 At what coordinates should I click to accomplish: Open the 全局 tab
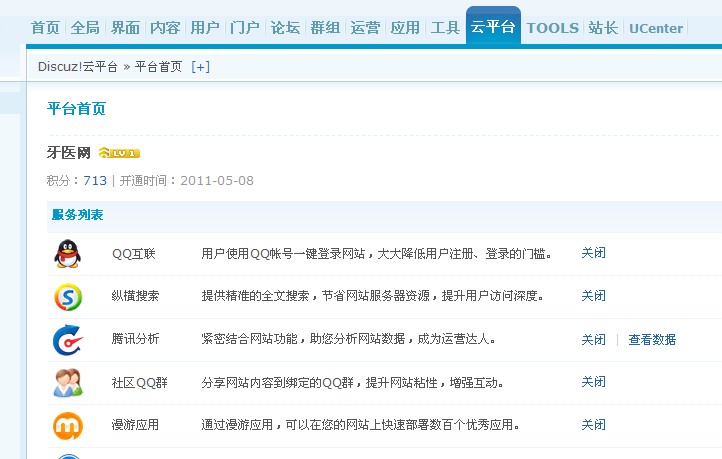(85, 28)
